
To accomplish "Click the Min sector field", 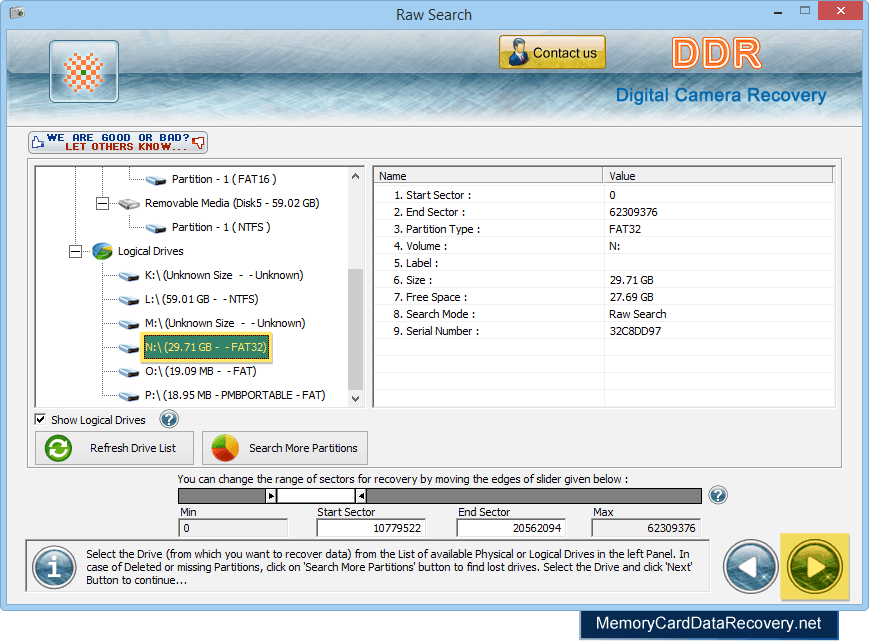I will click(233, 528).
